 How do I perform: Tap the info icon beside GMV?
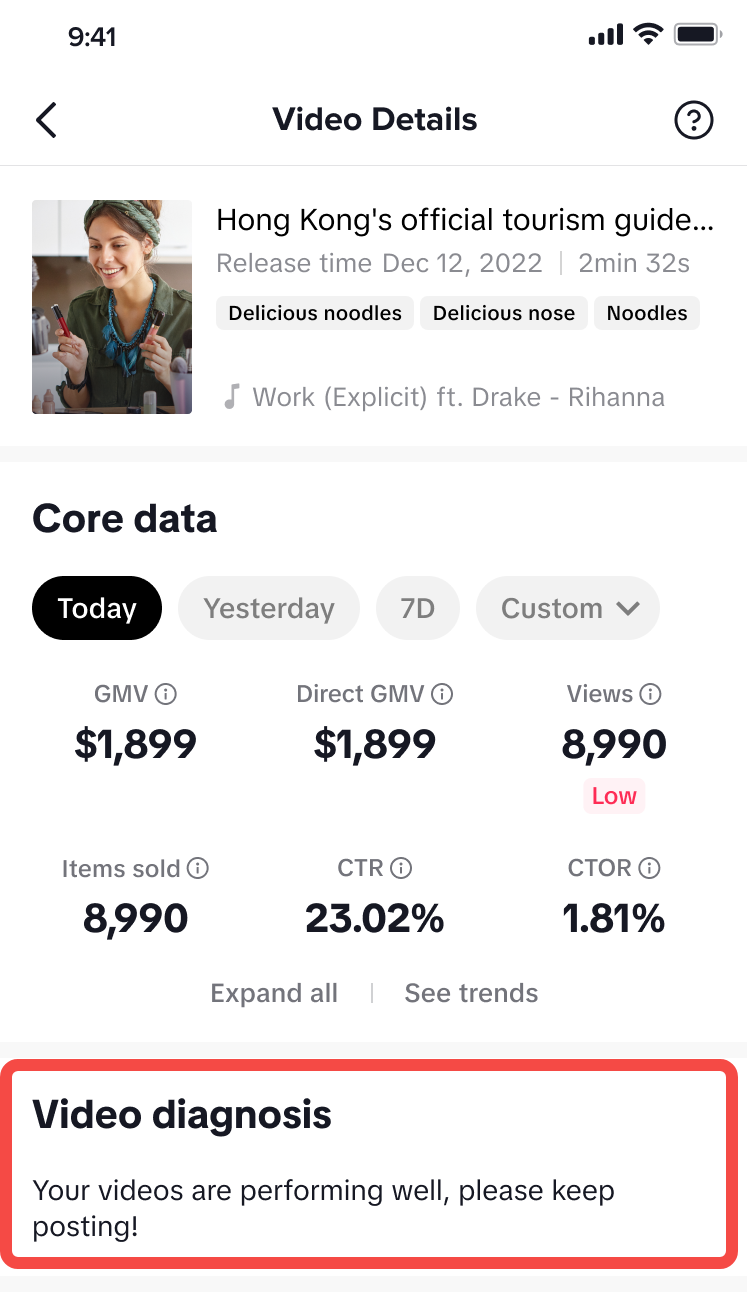[167, 694]
